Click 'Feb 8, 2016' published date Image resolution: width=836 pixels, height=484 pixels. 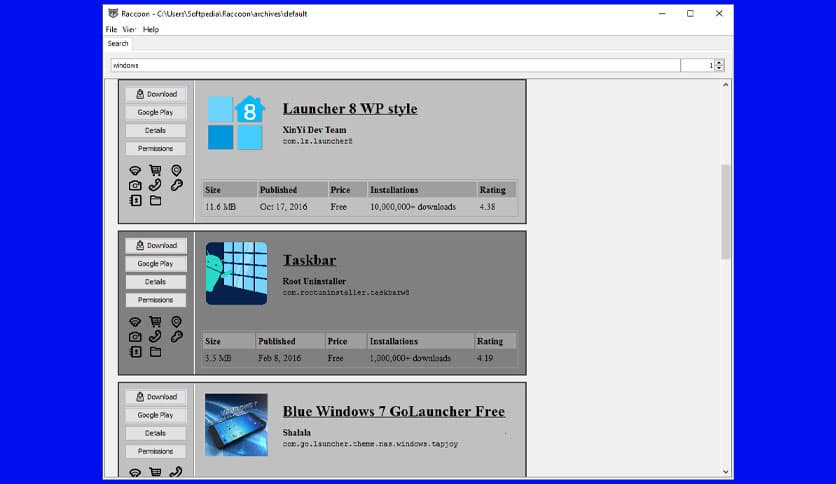279,358
